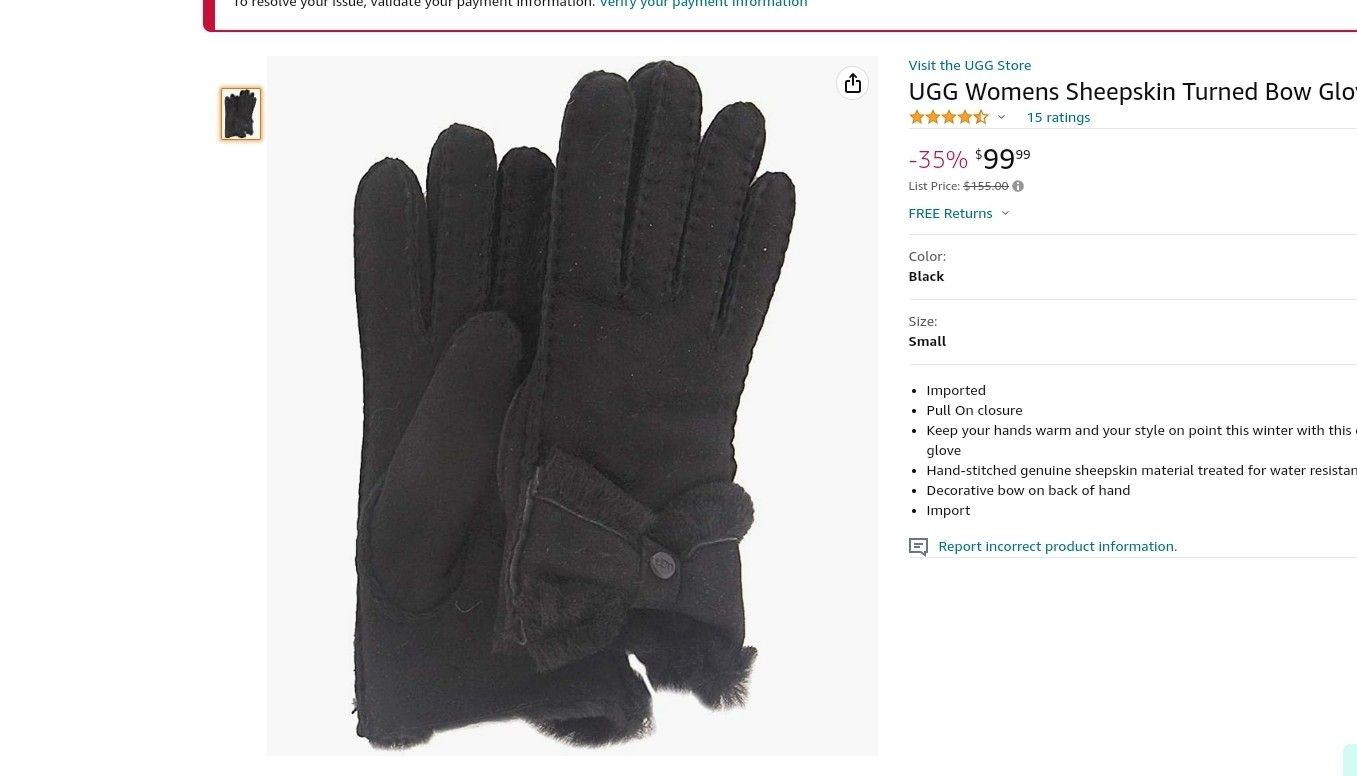Screen dimensions: 1357x776
Task: Click the teal widget in bottom-right corner
Action: pos(1350,760)
